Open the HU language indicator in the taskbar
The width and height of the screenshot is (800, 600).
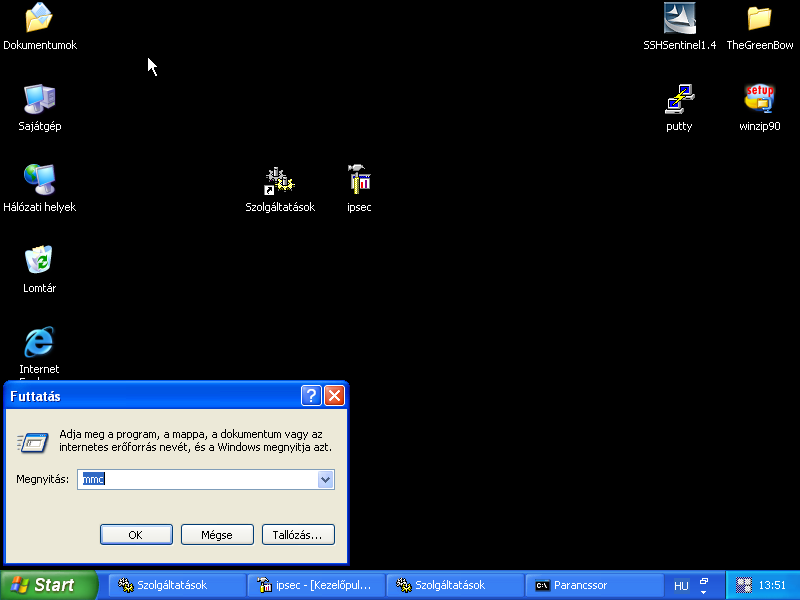[x=681, y=586]
